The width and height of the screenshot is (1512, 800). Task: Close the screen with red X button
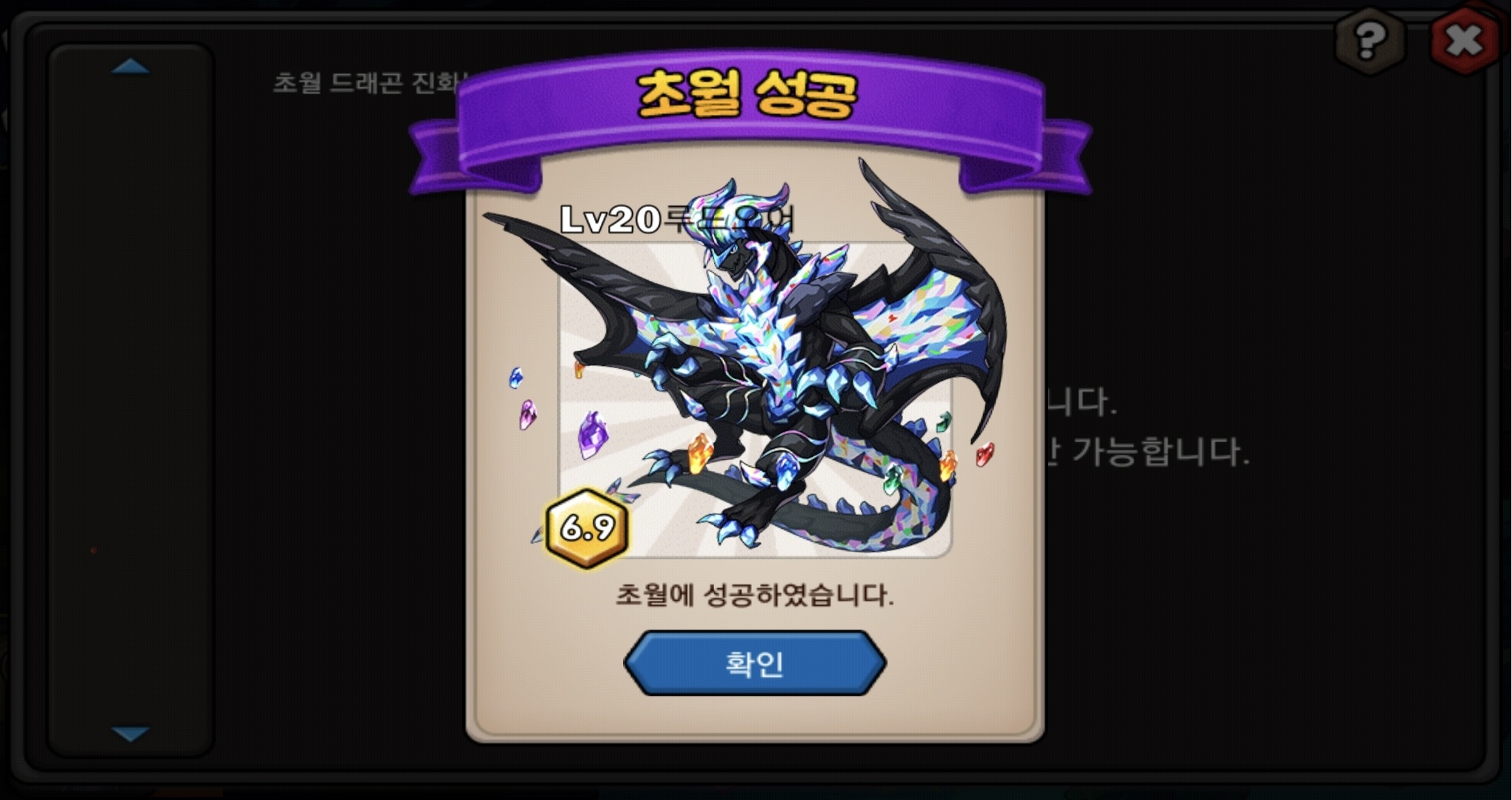(x=1463, y=41)
